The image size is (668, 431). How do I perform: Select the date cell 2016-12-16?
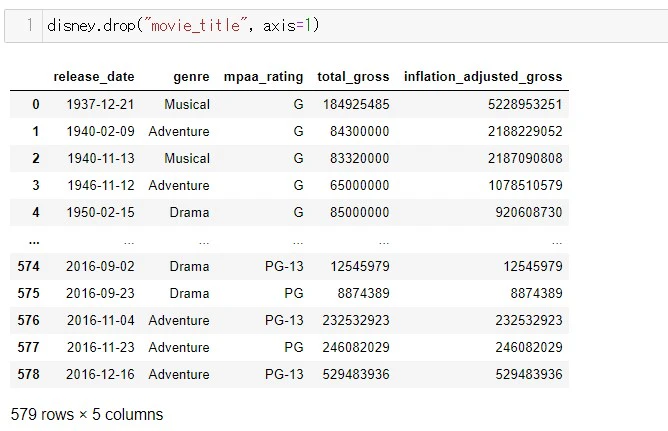pos(100,374)
